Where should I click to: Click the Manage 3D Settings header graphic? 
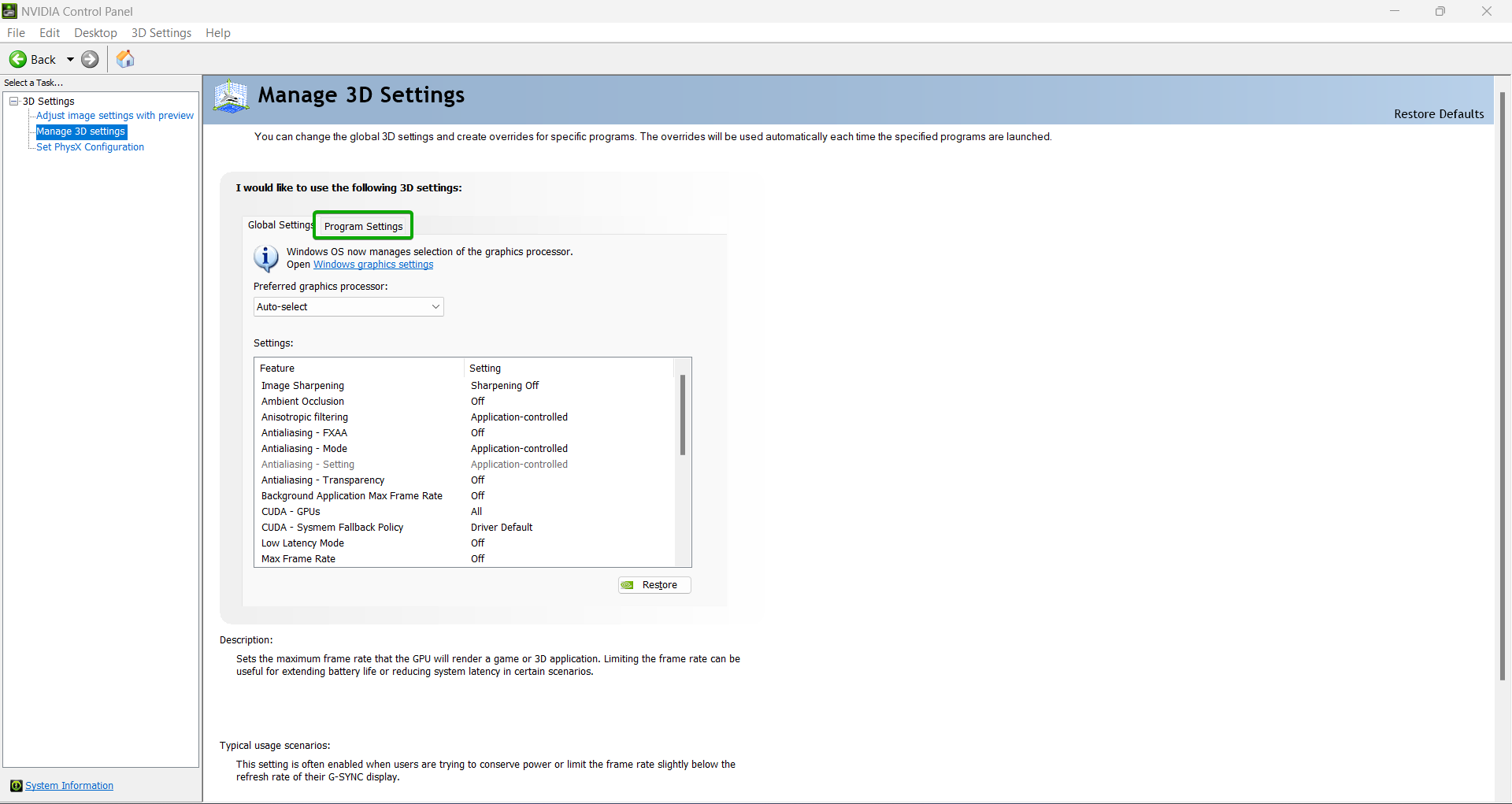[230, 96]
